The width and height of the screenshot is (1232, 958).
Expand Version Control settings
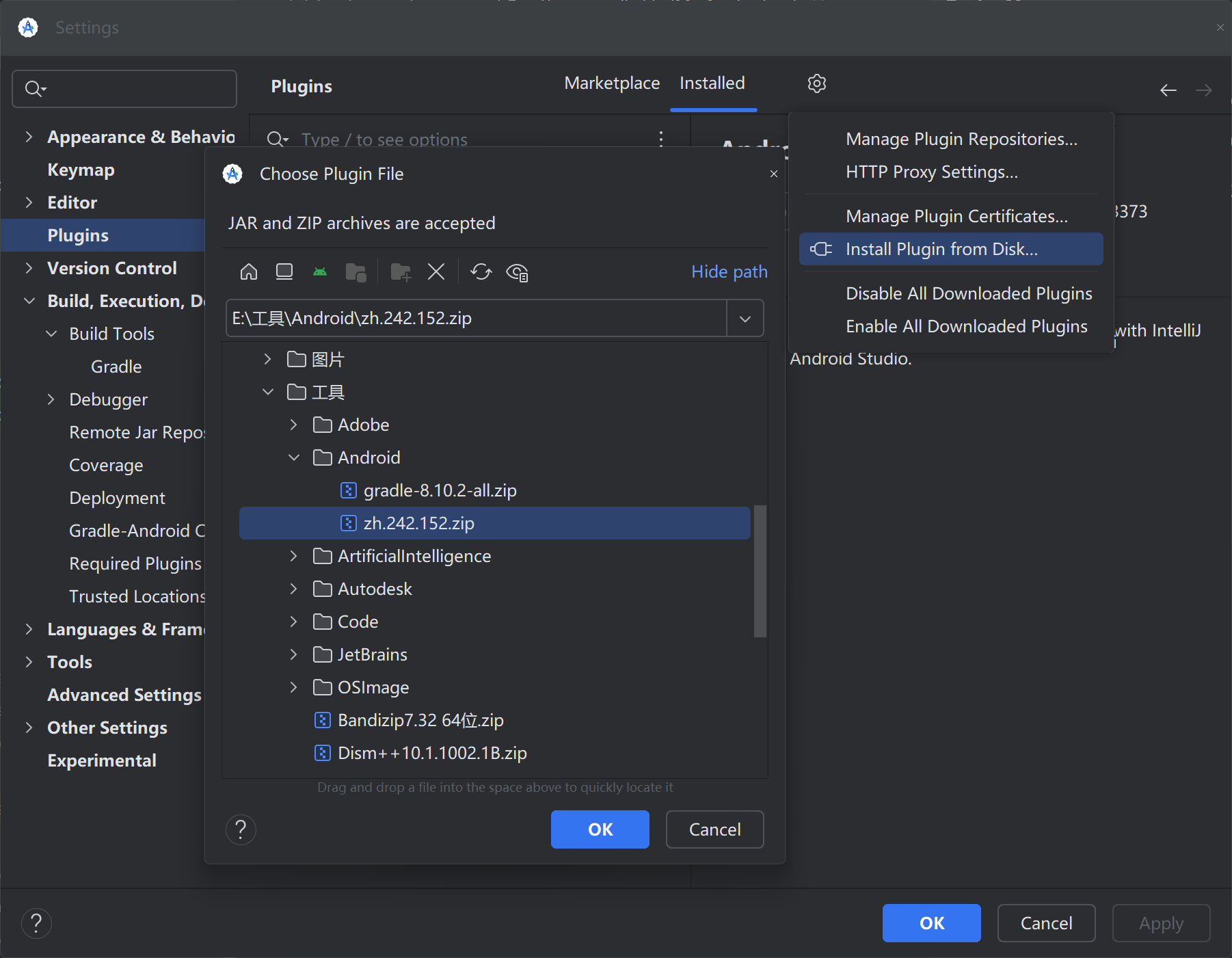29,268
